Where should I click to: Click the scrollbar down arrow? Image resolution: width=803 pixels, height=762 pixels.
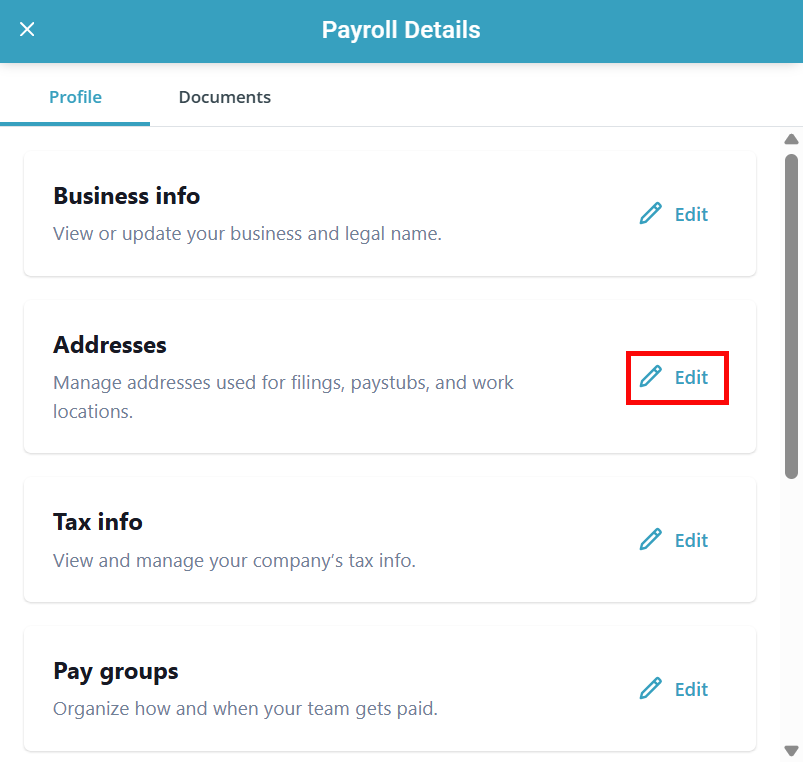(791, 750)
